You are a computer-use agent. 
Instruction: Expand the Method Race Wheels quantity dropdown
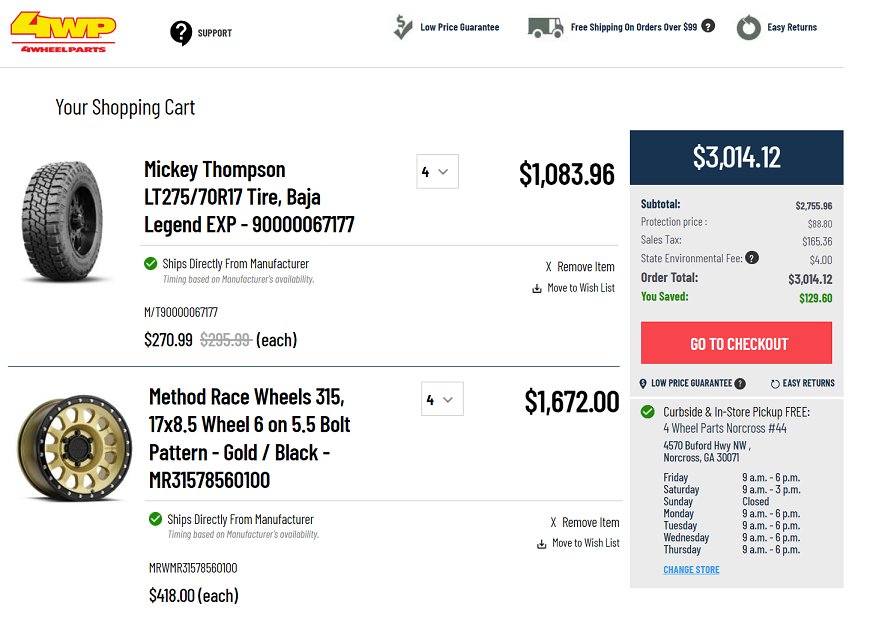coord(442,399)
